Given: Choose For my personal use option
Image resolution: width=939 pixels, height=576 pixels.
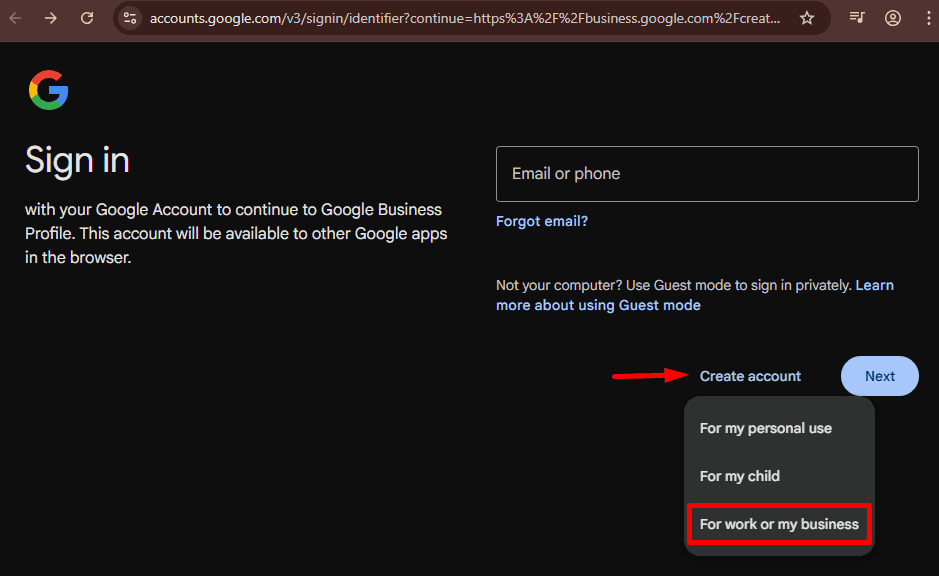Looking at the screenshot, I should pos(765,428).
